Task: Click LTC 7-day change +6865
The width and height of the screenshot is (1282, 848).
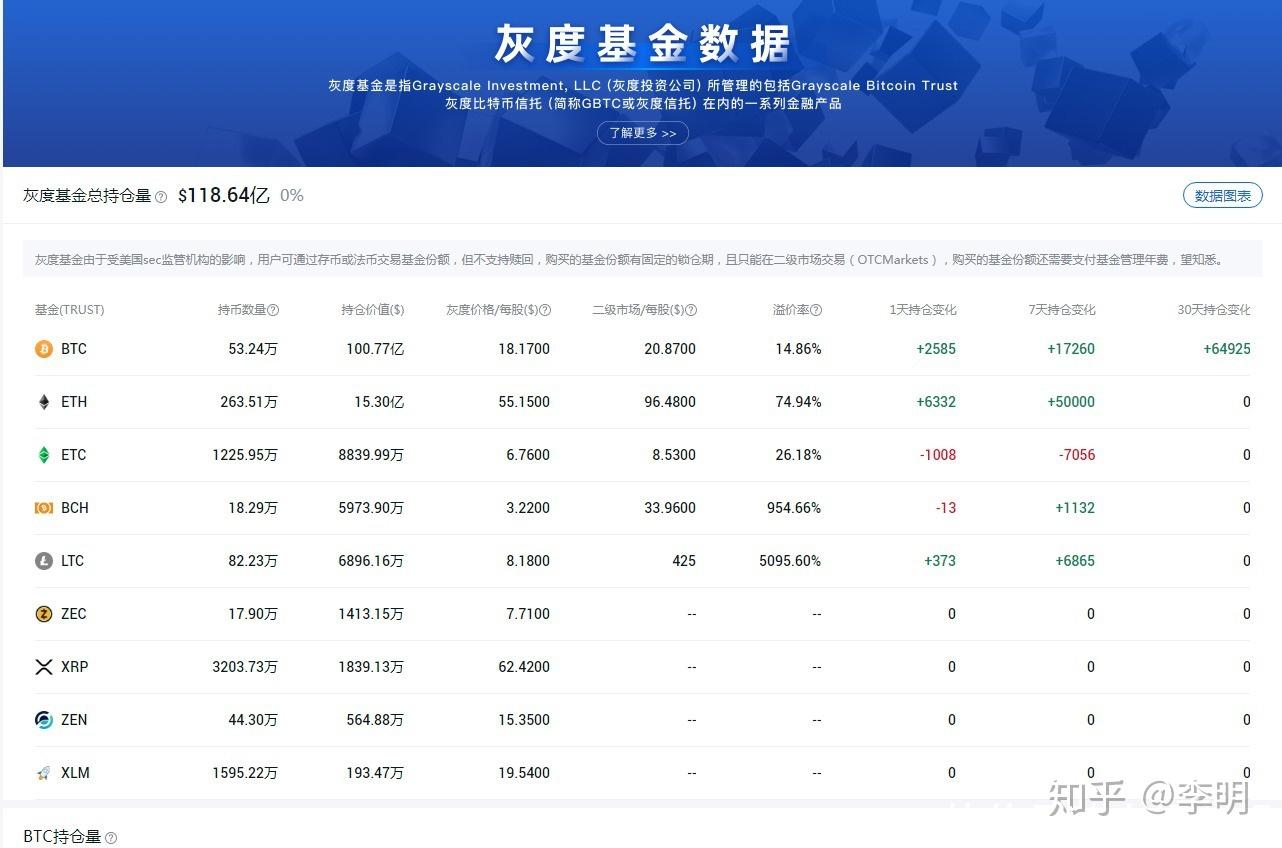Action: (x=1075, y=561)
